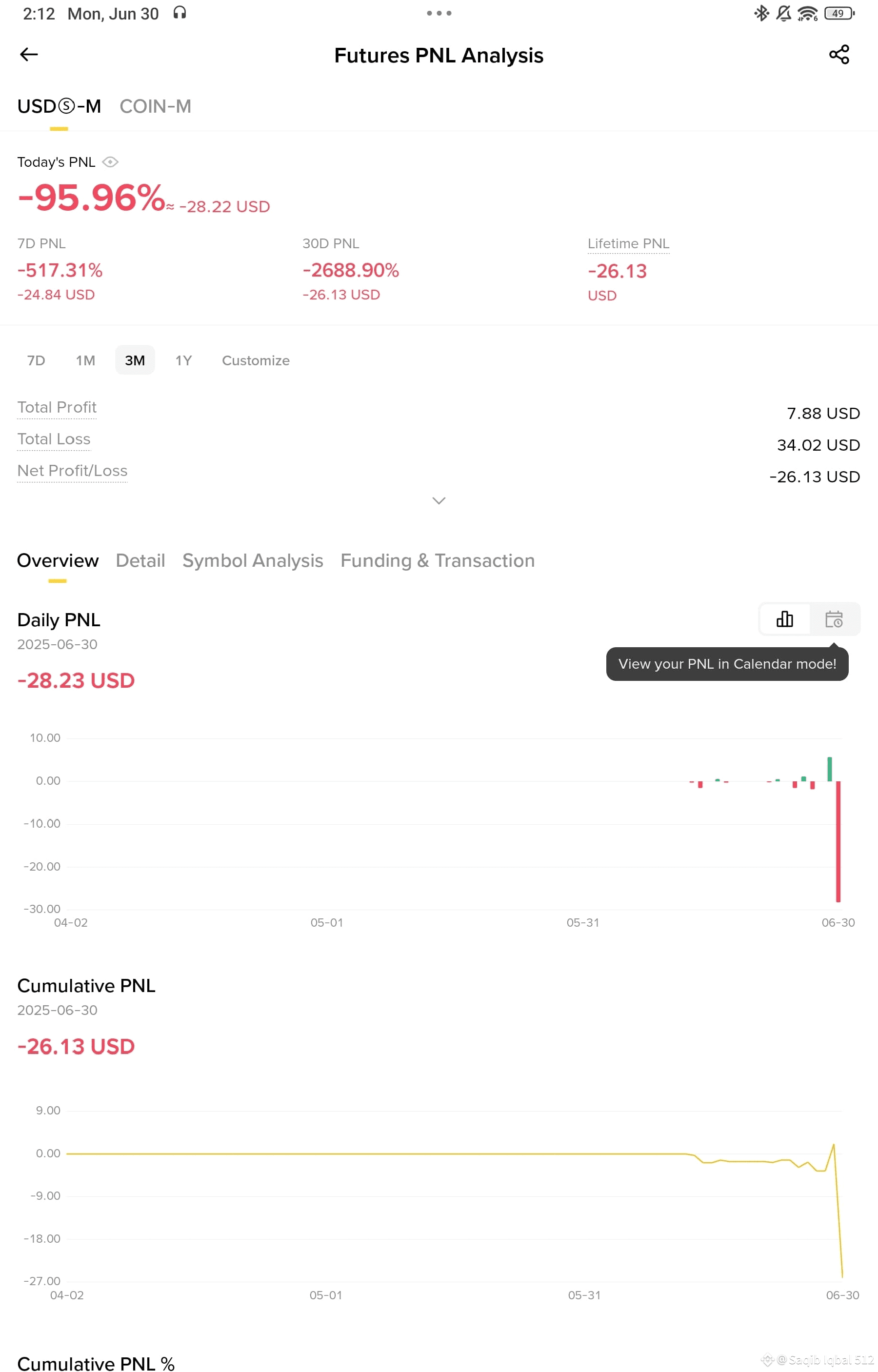Select the 1Y time range
Screen dimensions: 878x1372
pyautogui.click(x=183, y=360)
